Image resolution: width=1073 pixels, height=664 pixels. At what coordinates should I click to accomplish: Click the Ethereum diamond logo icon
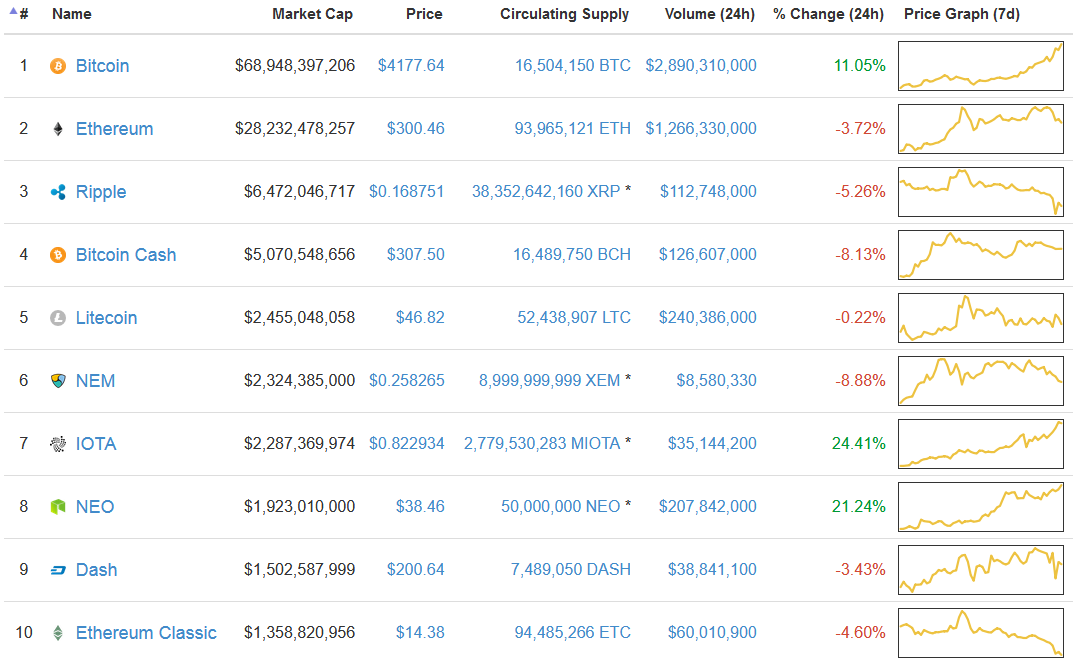click(58, 129)
